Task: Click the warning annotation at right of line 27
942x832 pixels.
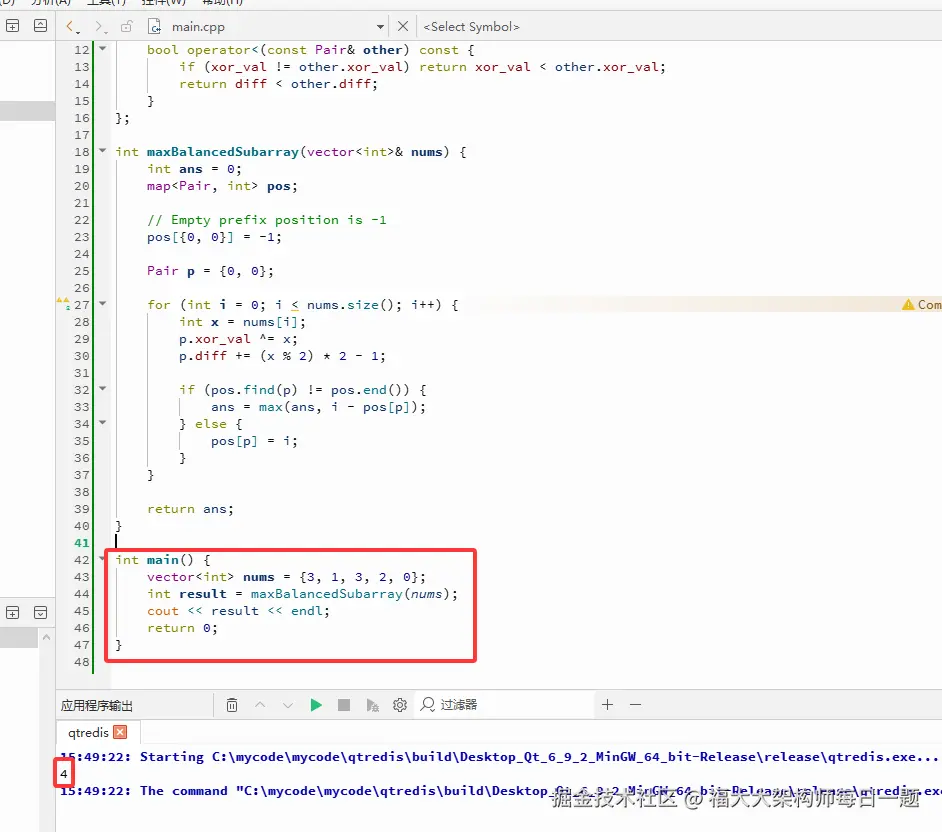Action: coord(921,305)
